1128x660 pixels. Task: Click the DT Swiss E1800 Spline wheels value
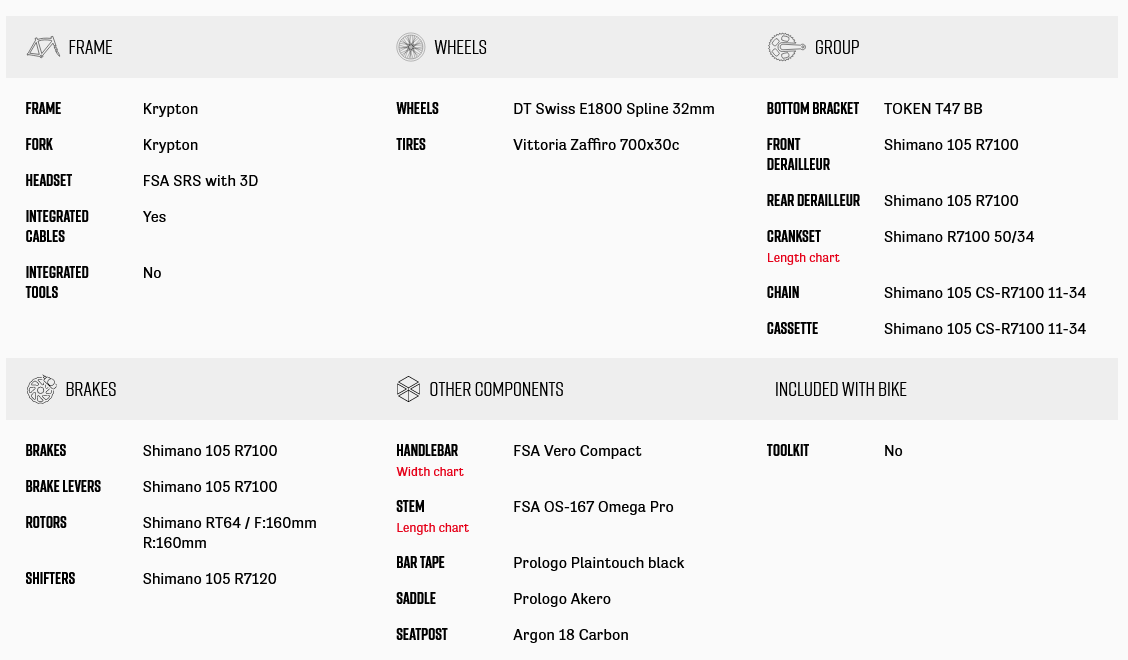click(x=614, y=109)
